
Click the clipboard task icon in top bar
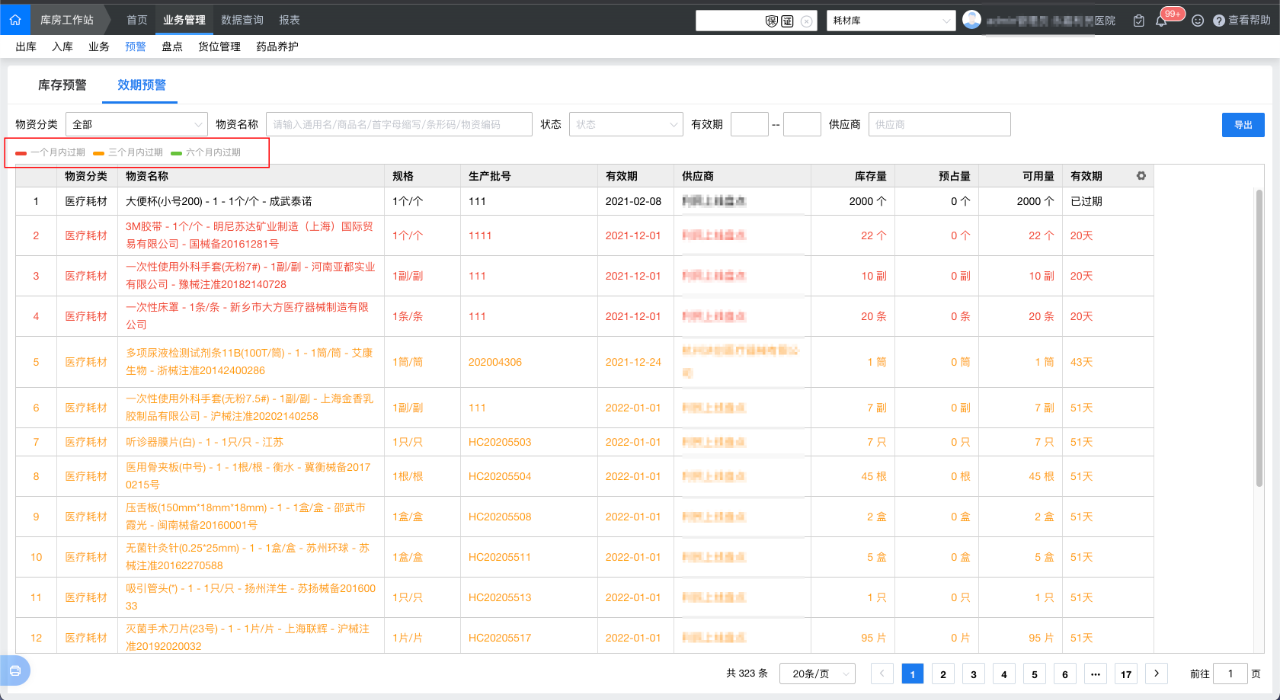1138,20
